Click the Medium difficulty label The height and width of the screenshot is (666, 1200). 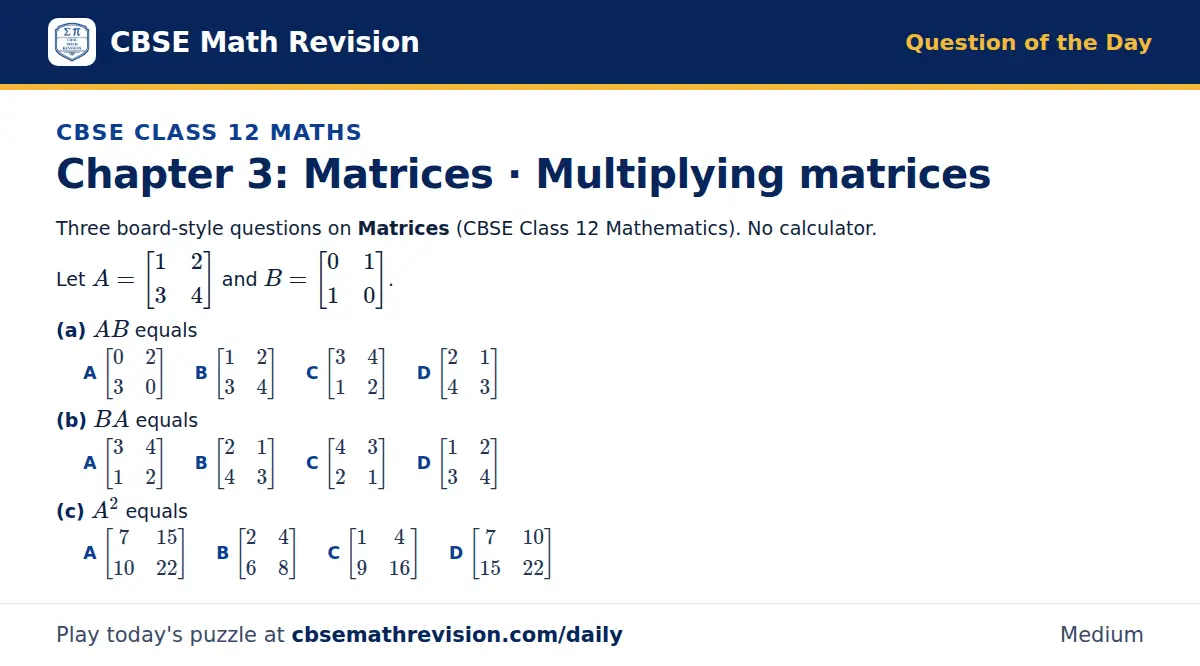click(1102, 634)
